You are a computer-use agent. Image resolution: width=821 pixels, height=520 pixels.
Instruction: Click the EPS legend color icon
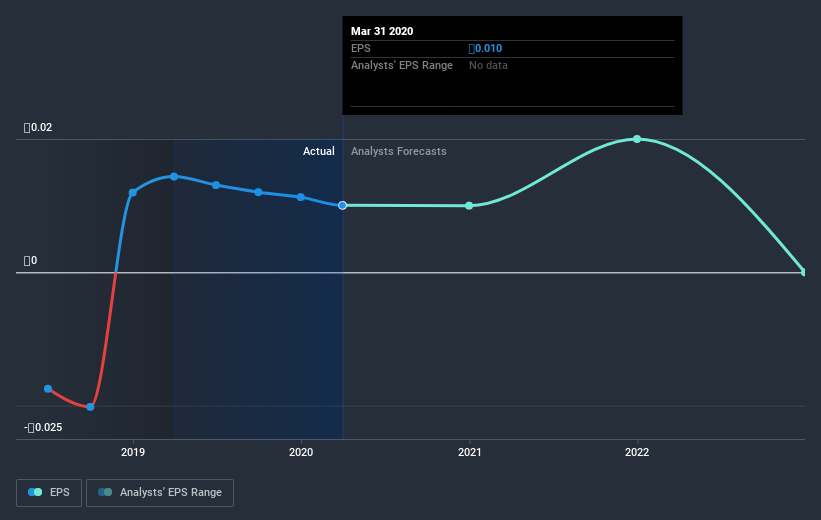click(x=35, y=492)
